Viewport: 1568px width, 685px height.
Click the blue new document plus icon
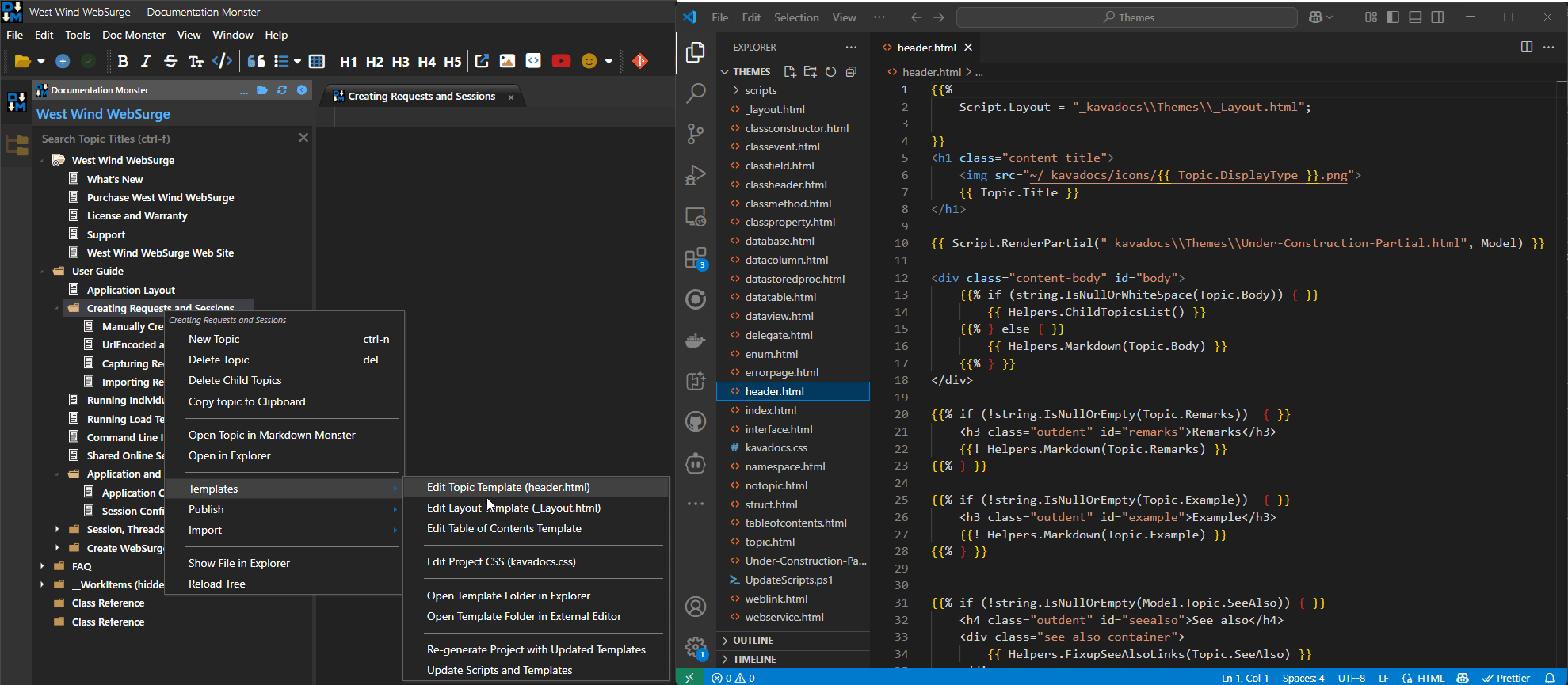click(63, 61)
